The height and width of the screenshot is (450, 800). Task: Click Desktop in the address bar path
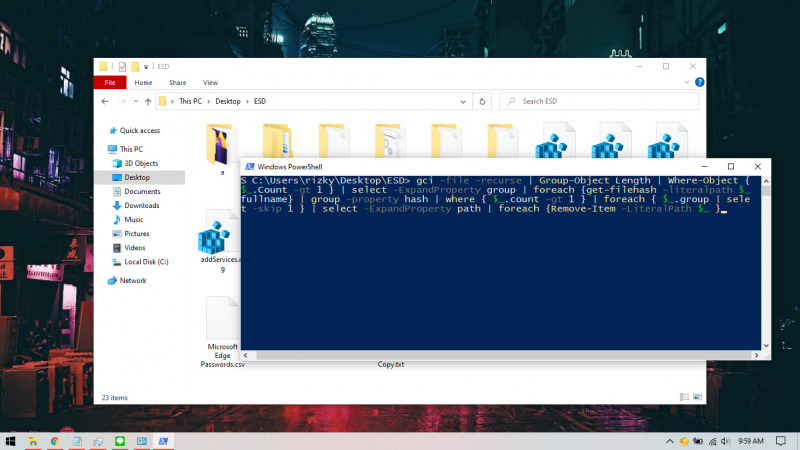(228, 101)
